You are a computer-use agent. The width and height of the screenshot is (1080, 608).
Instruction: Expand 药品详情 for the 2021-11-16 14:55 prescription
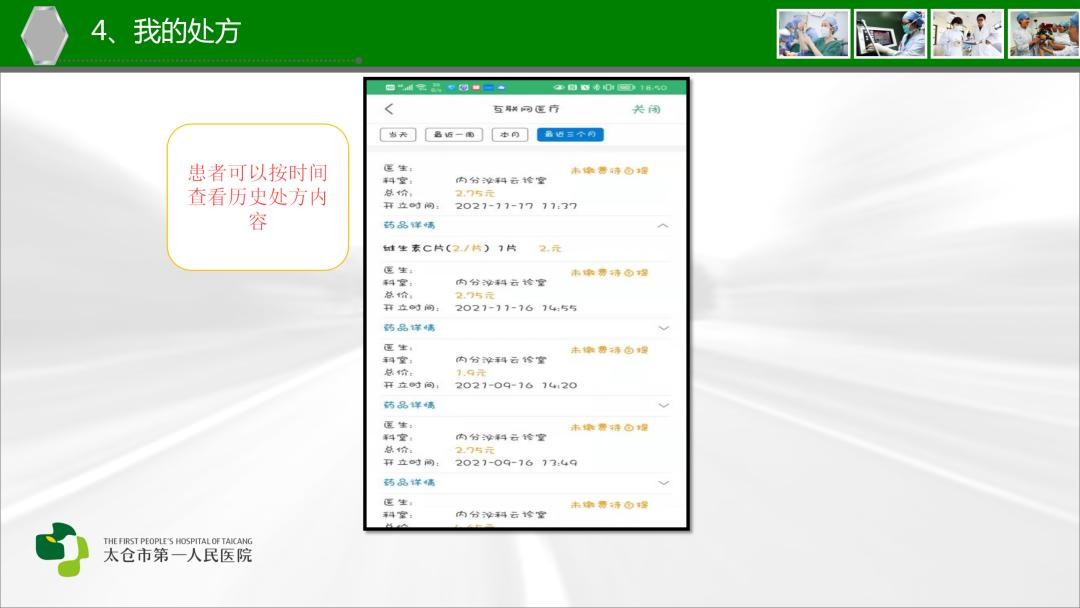click(x=663, y=328)
